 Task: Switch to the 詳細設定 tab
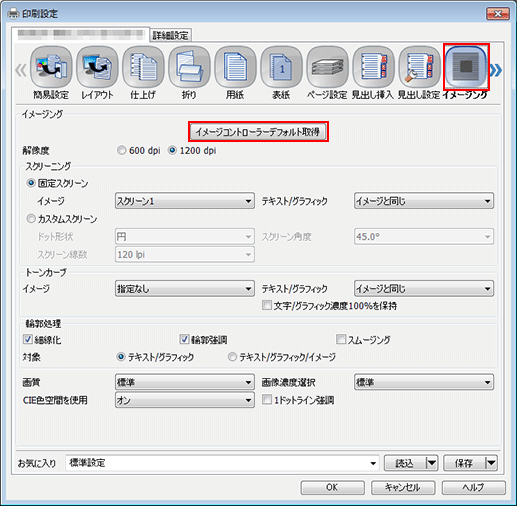click(170, 35)
